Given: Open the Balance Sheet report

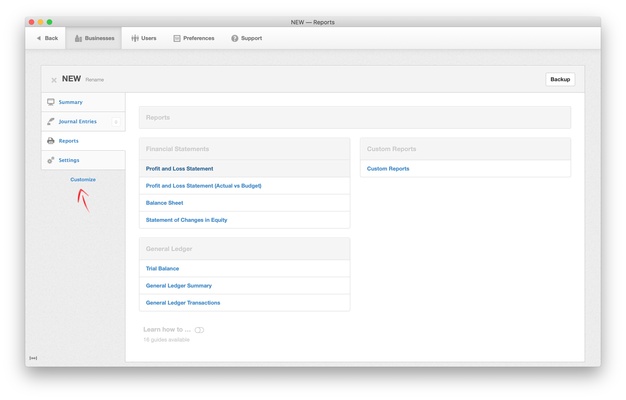Looking at the screenshot, I should (164, 203).
